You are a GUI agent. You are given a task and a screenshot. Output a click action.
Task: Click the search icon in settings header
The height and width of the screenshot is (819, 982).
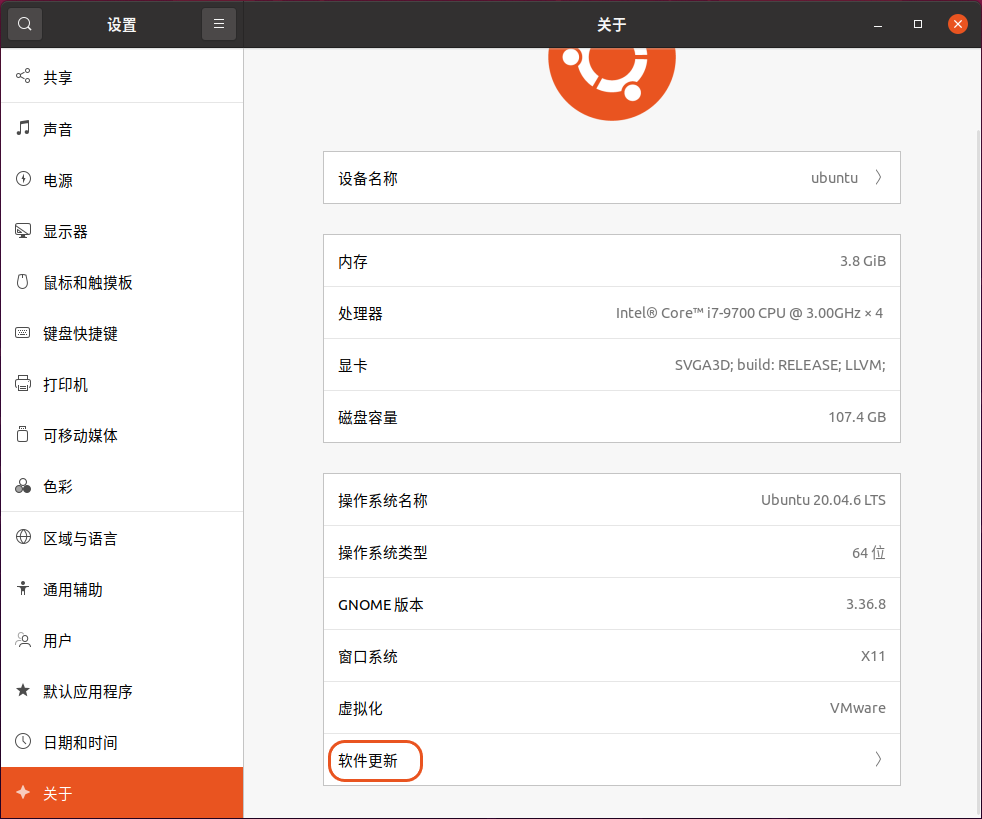[24, 24]
